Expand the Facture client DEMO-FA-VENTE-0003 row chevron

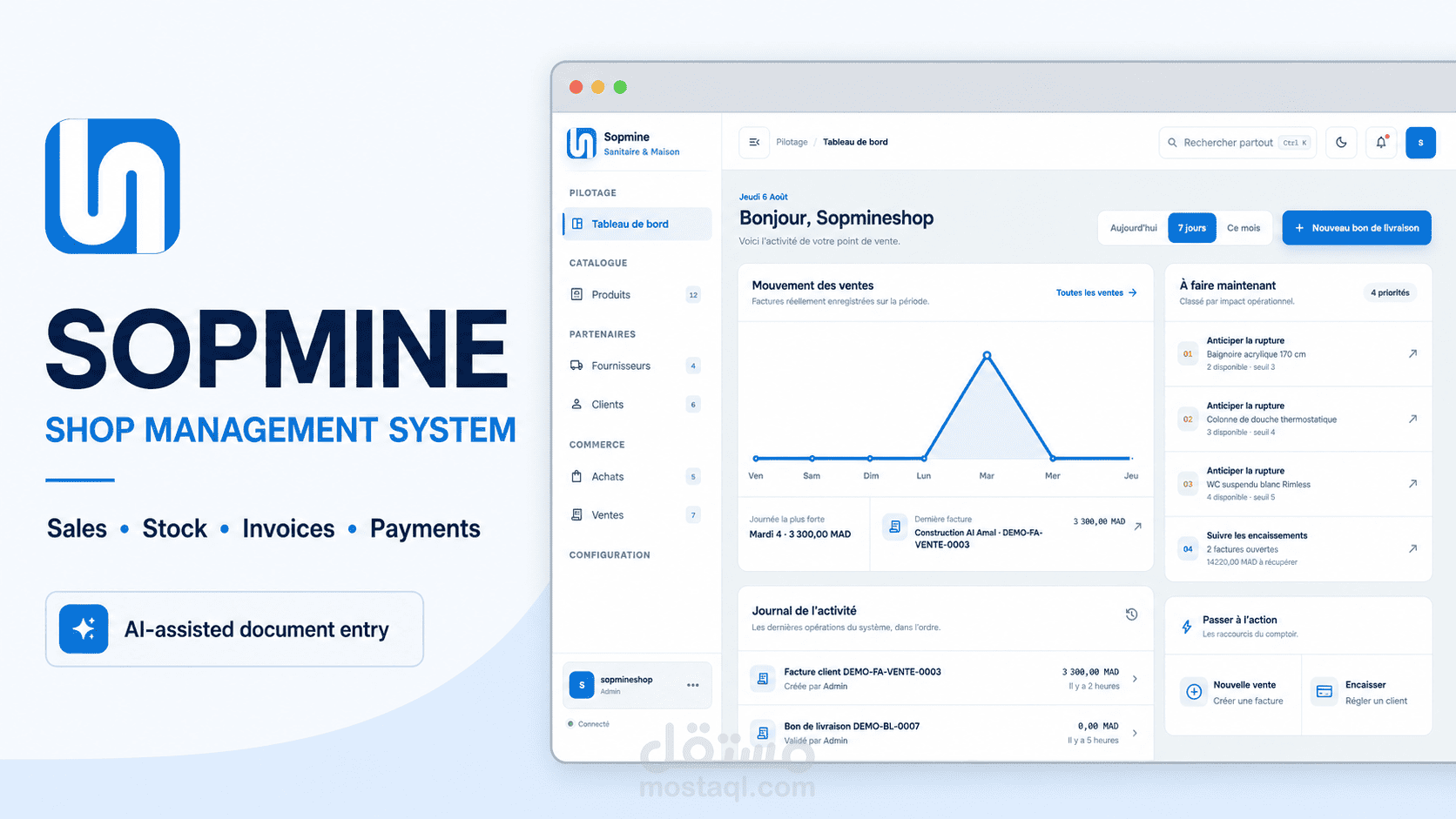click(1135, 679)
